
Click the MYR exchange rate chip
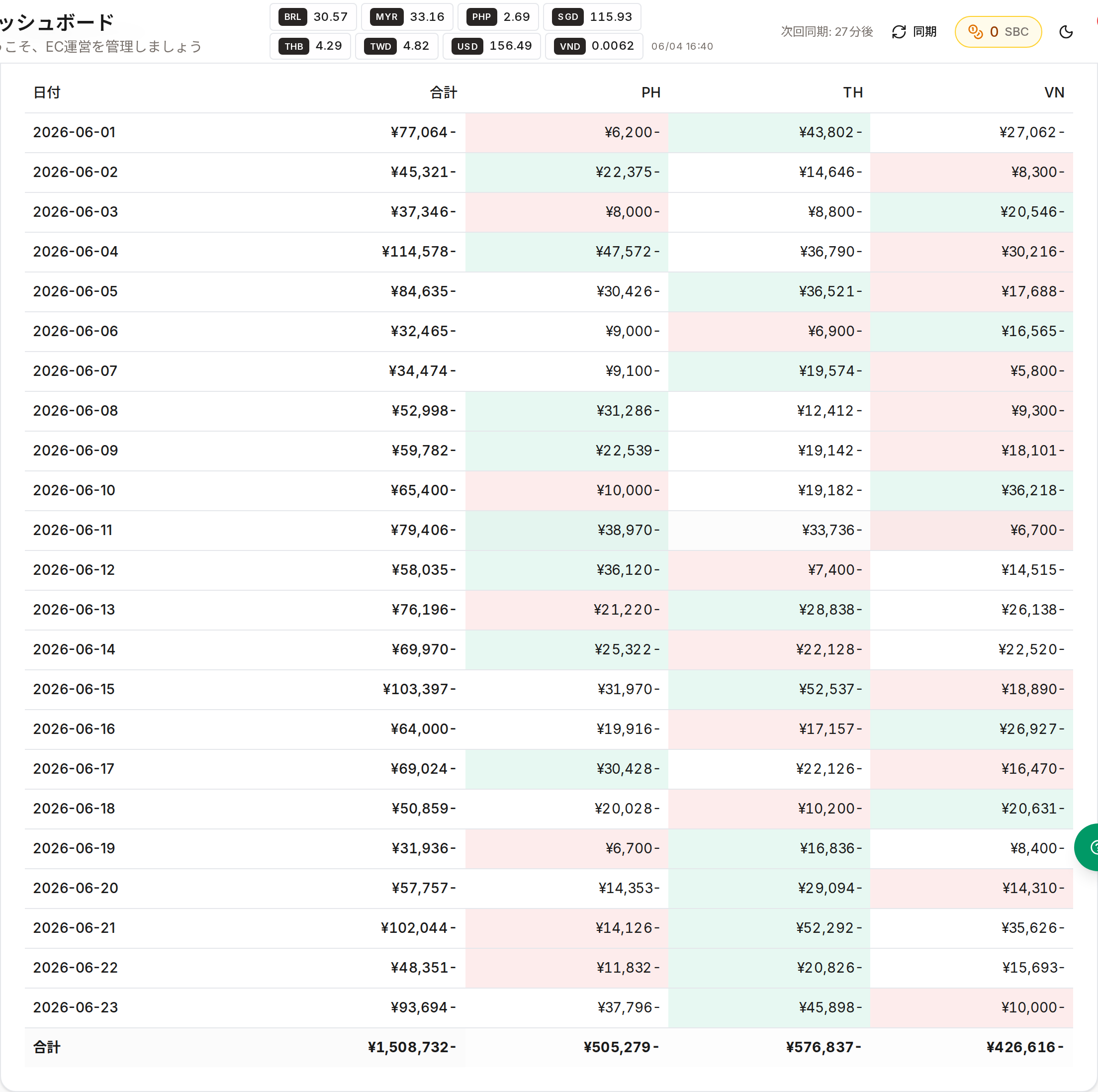(x=407, y=17)
